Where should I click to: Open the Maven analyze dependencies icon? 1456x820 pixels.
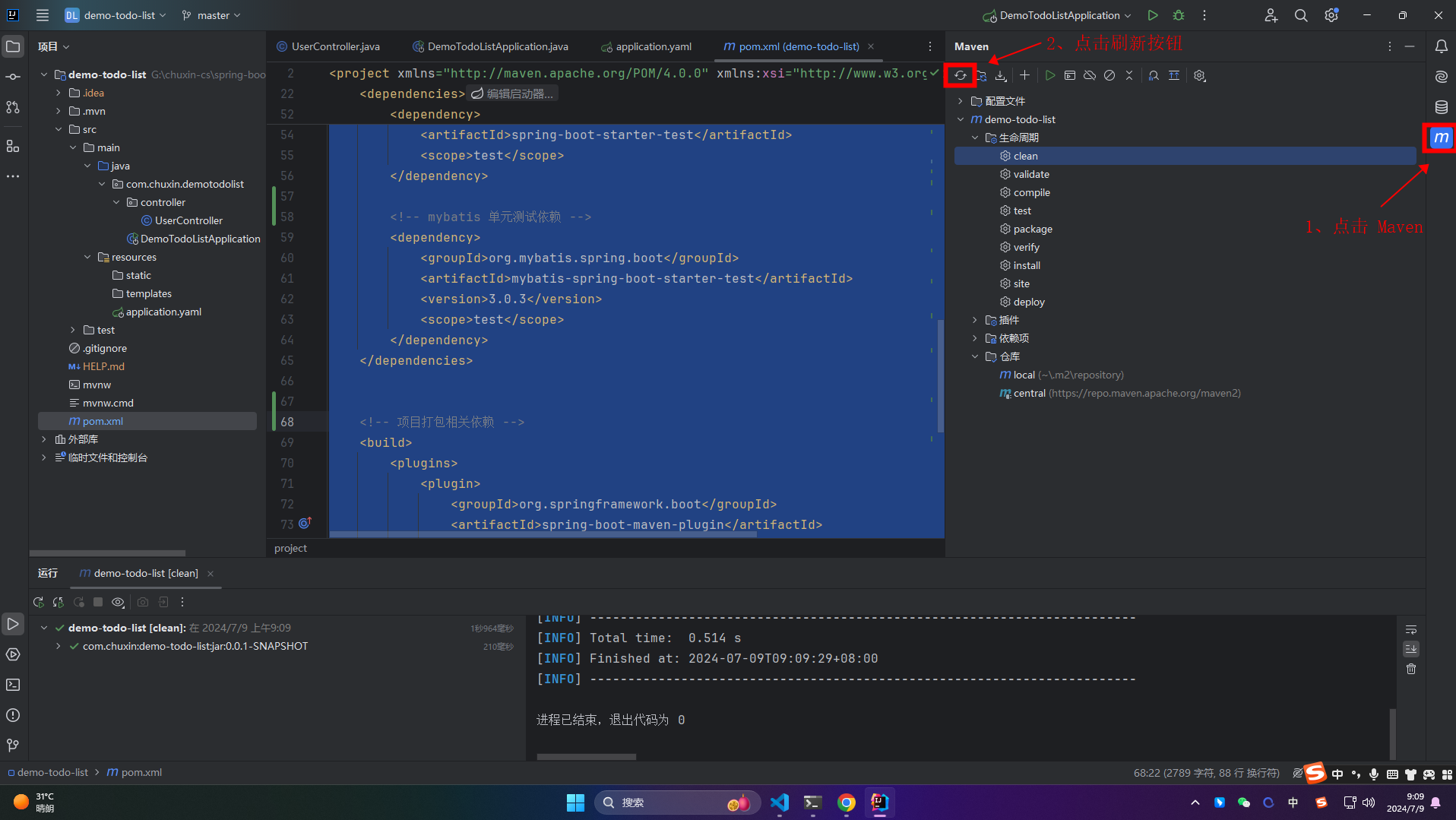(x=1154, y=75)
